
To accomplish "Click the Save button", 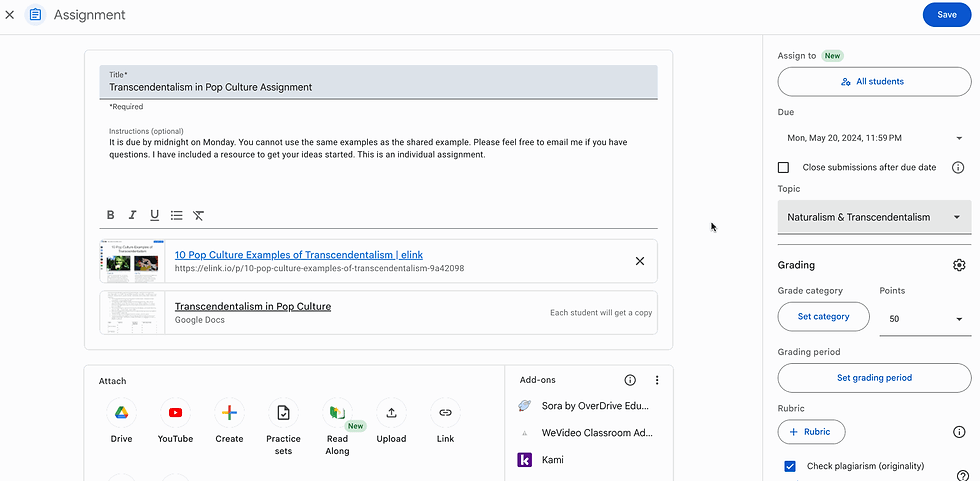I will point(946,15).
